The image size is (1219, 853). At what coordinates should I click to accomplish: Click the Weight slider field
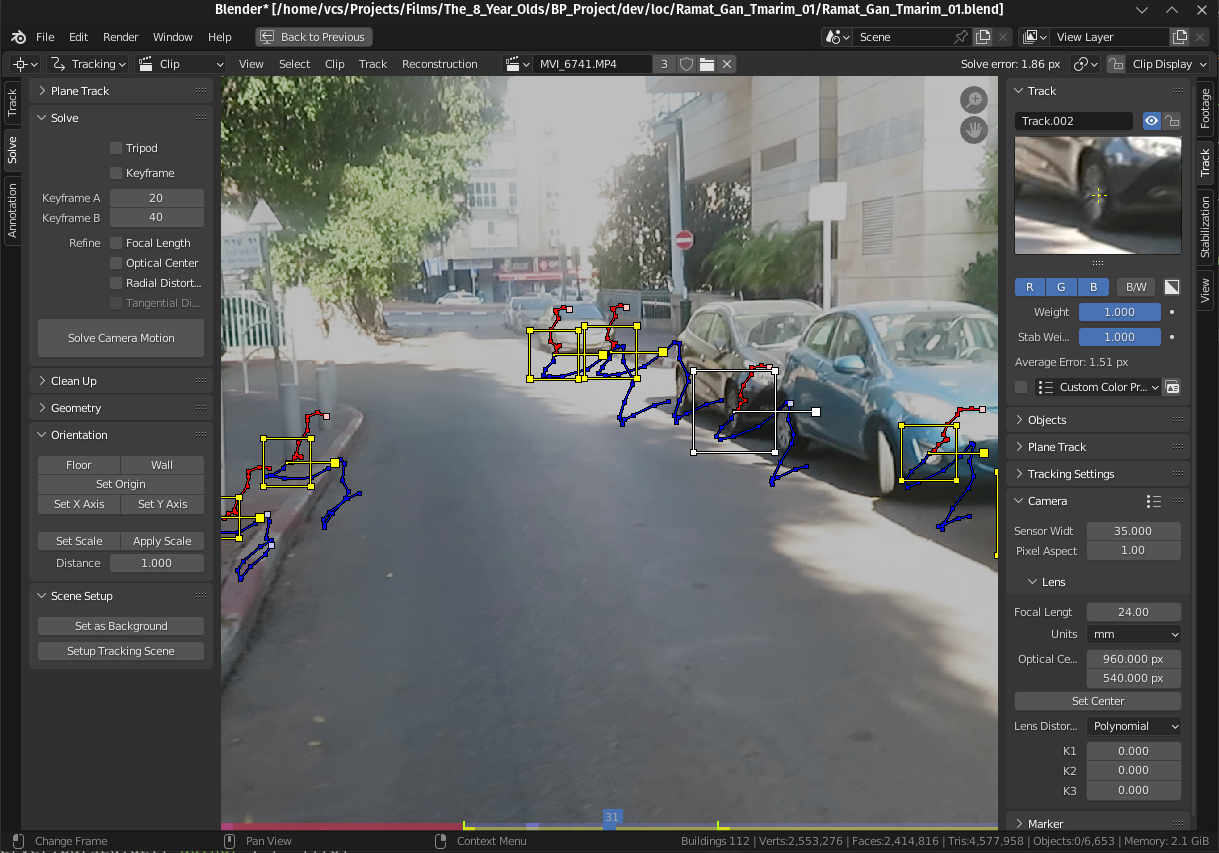click(x=1119, y=312)
